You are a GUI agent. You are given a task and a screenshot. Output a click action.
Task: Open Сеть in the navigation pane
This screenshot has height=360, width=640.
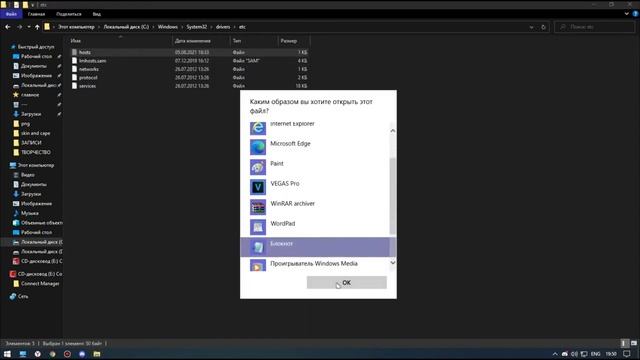(23, 296)
